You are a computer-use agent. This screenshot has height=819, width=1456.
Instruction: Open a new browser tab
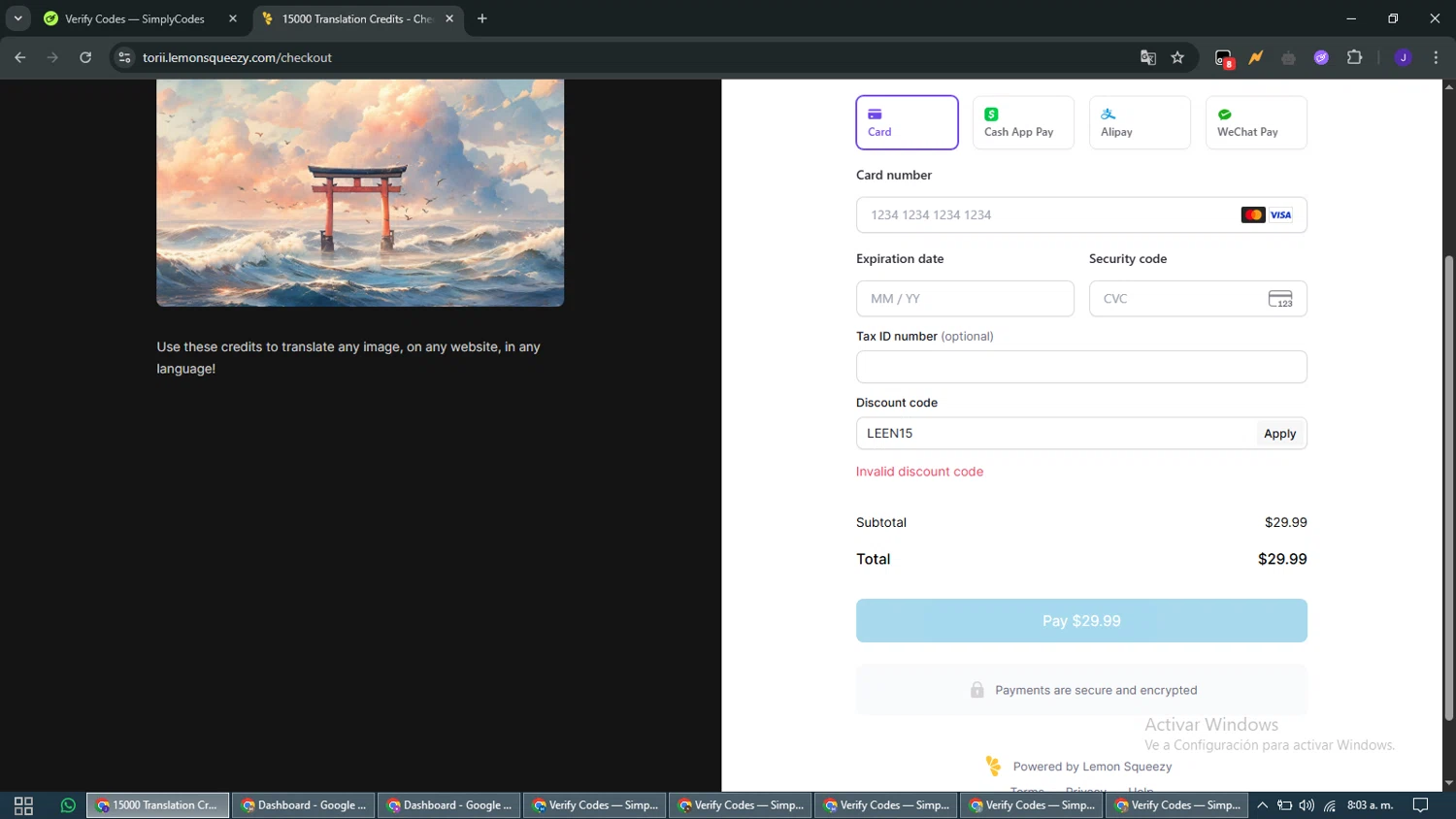(x=482, y=18)
